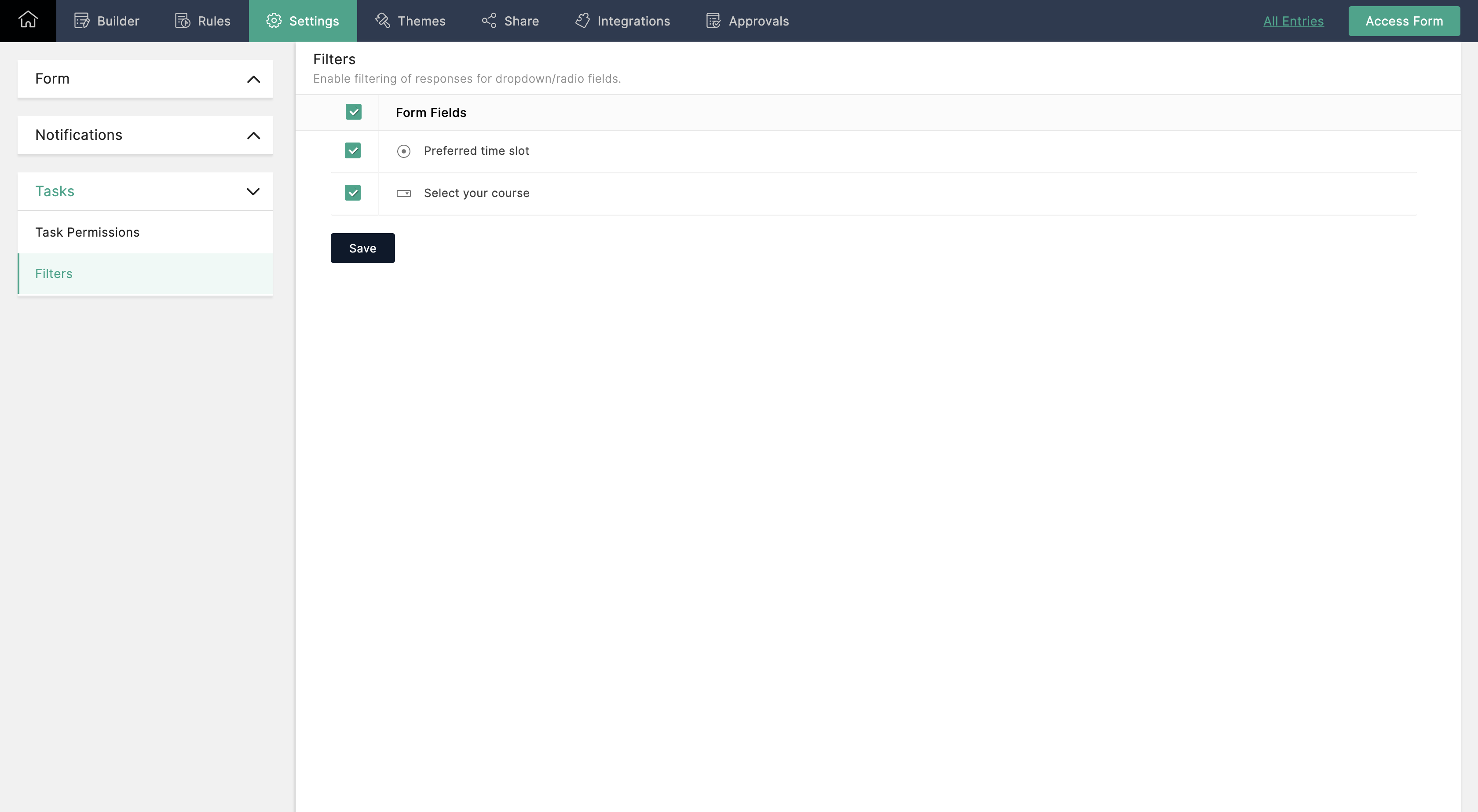
Task: Open the All Entries link
Action: pos(1293,21)
